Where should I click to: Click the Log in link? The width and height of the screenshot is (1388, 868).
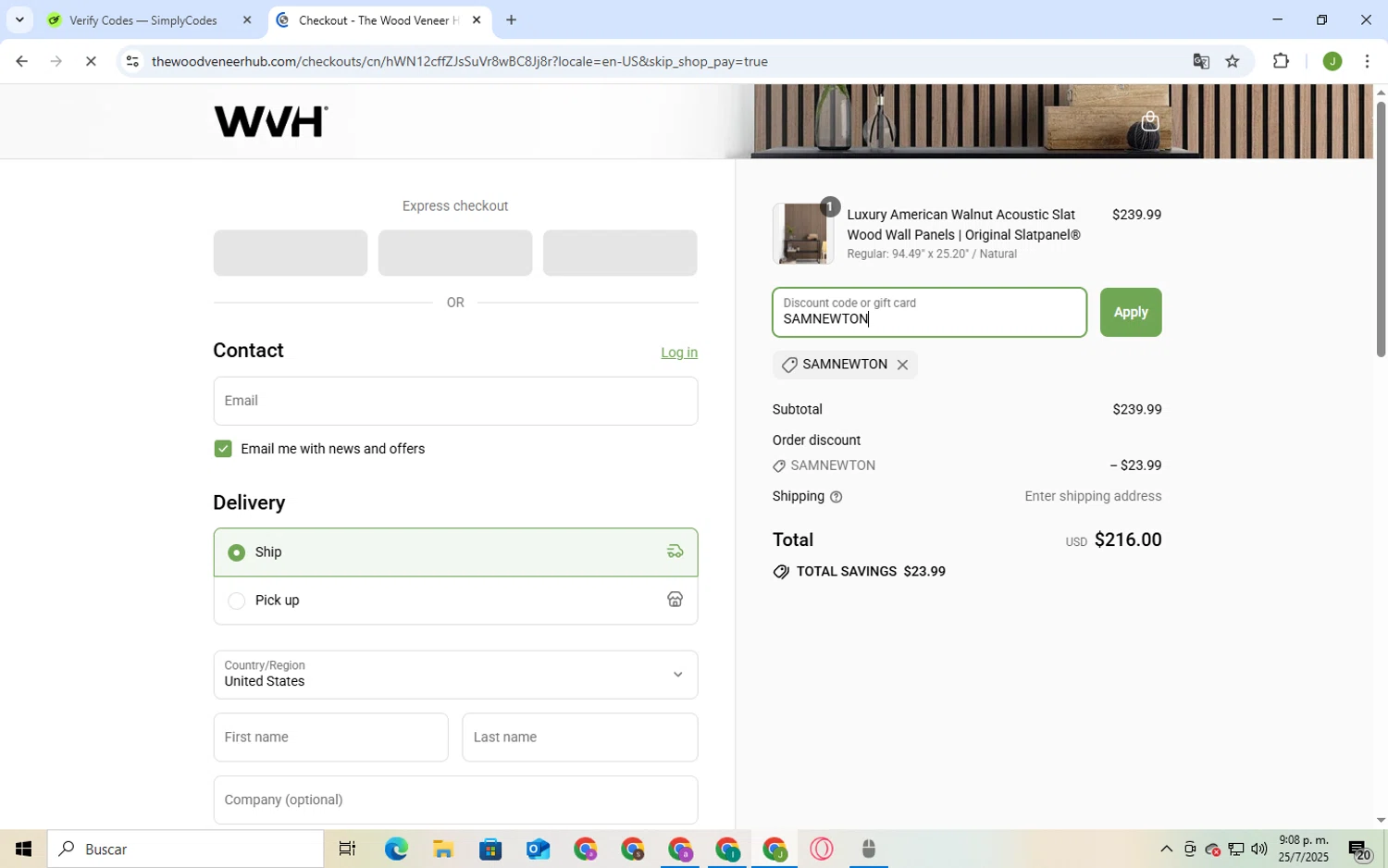click(679, 353)
